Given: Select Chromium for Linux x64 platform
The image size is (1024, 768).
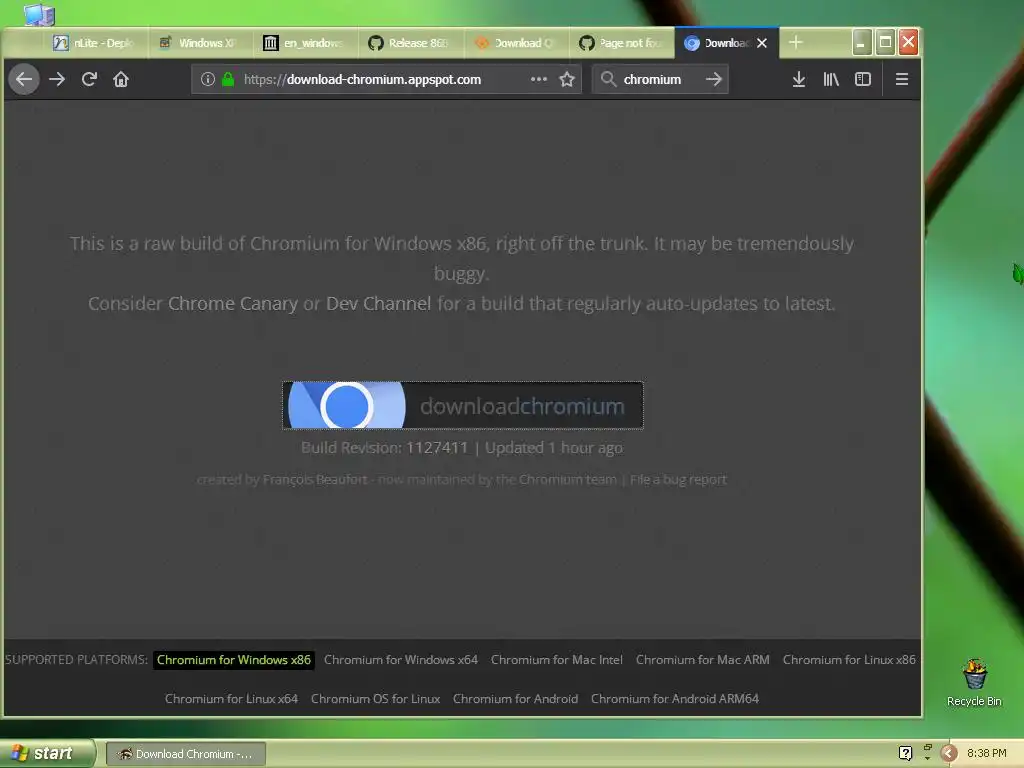Looking at the screenshot, I should (231, 699).
